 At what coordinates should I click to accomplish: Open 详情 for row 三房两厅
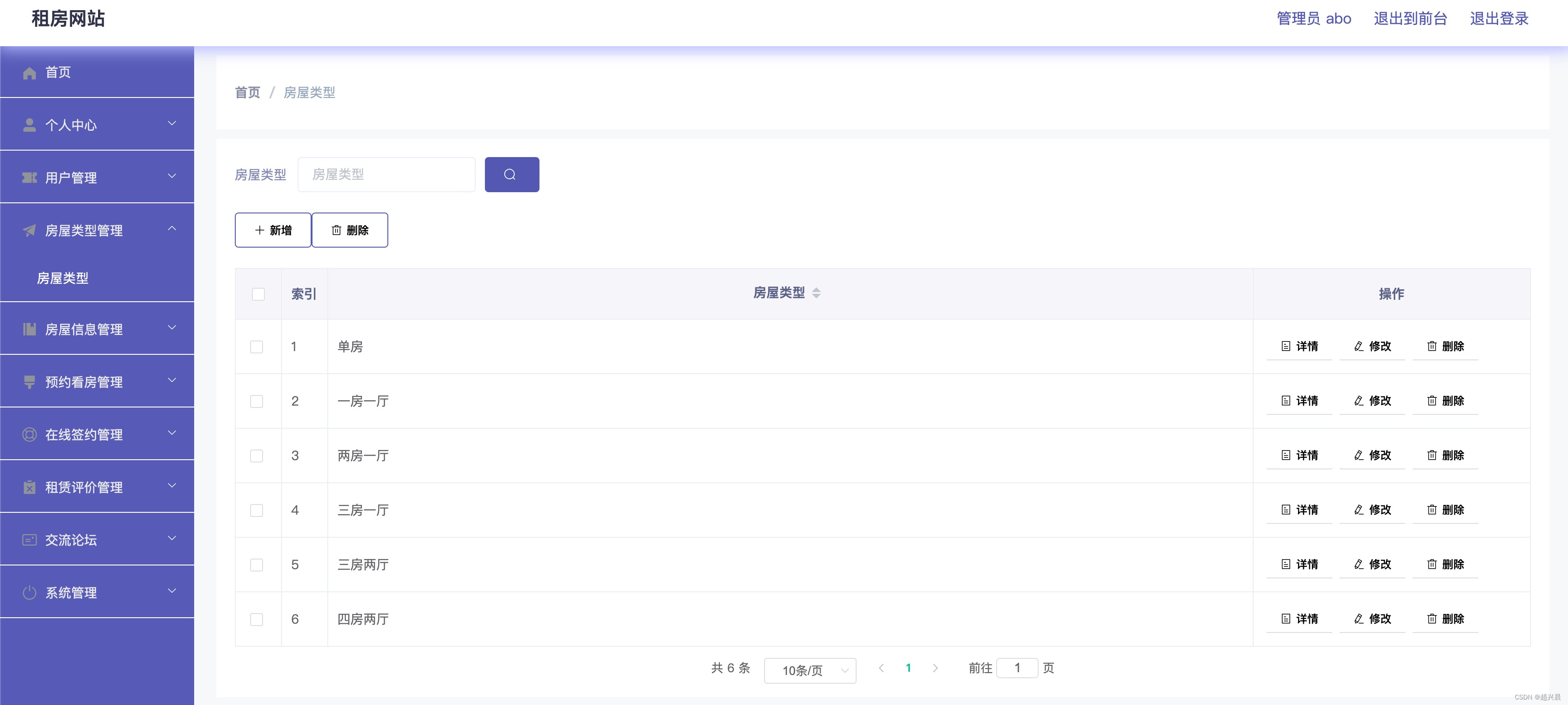click(x=1299, y=565)
